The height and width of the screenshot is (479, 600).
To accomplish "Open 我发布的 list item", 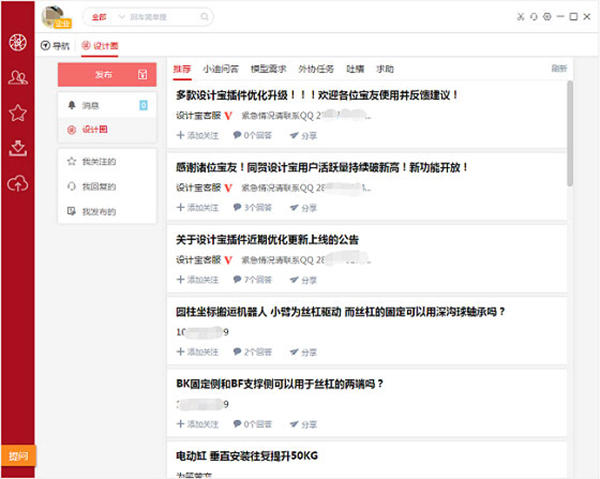I will coord(98,211).
